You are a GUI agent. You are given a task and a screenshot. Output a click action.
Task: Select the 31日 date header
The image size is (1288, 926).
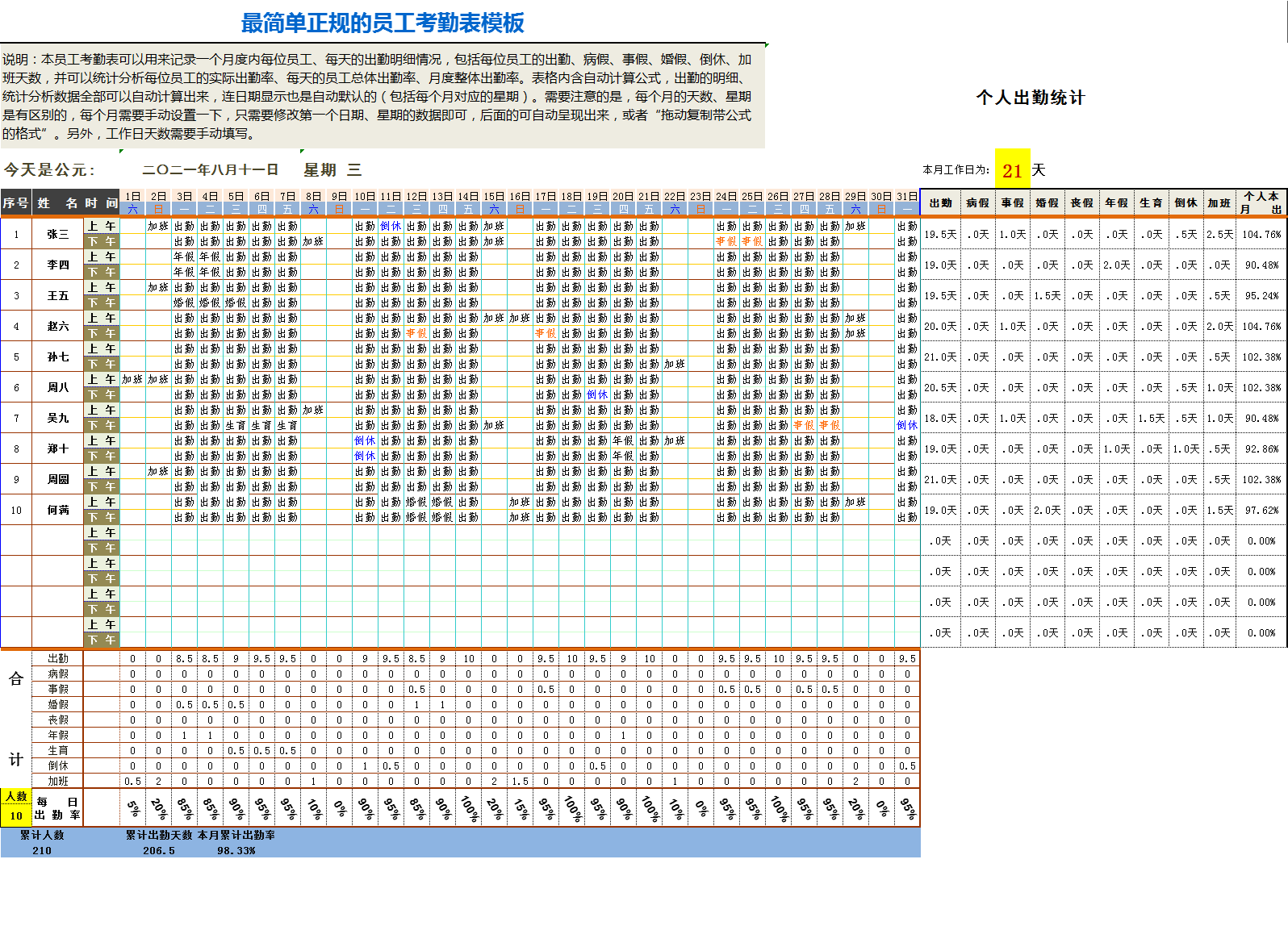[907, 196]
